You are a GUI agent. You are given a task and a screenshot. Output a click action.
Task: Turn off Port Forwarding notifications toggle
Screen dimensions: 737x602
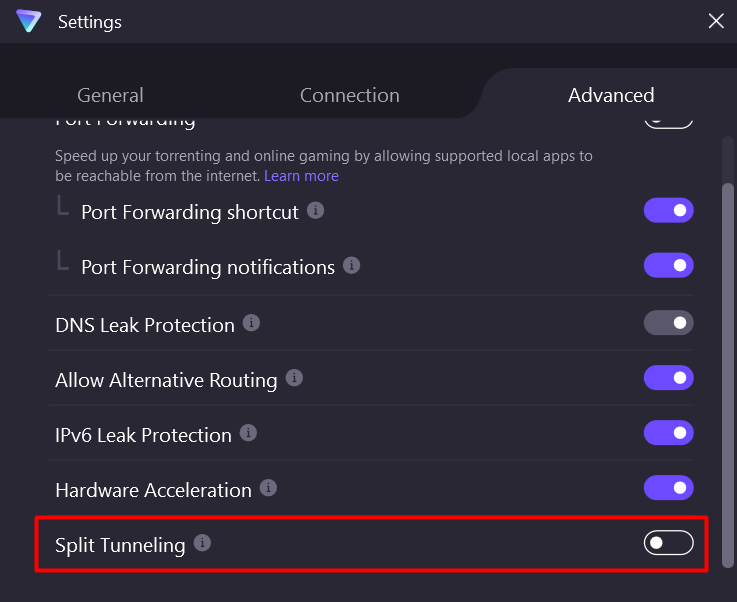point(668,266)
